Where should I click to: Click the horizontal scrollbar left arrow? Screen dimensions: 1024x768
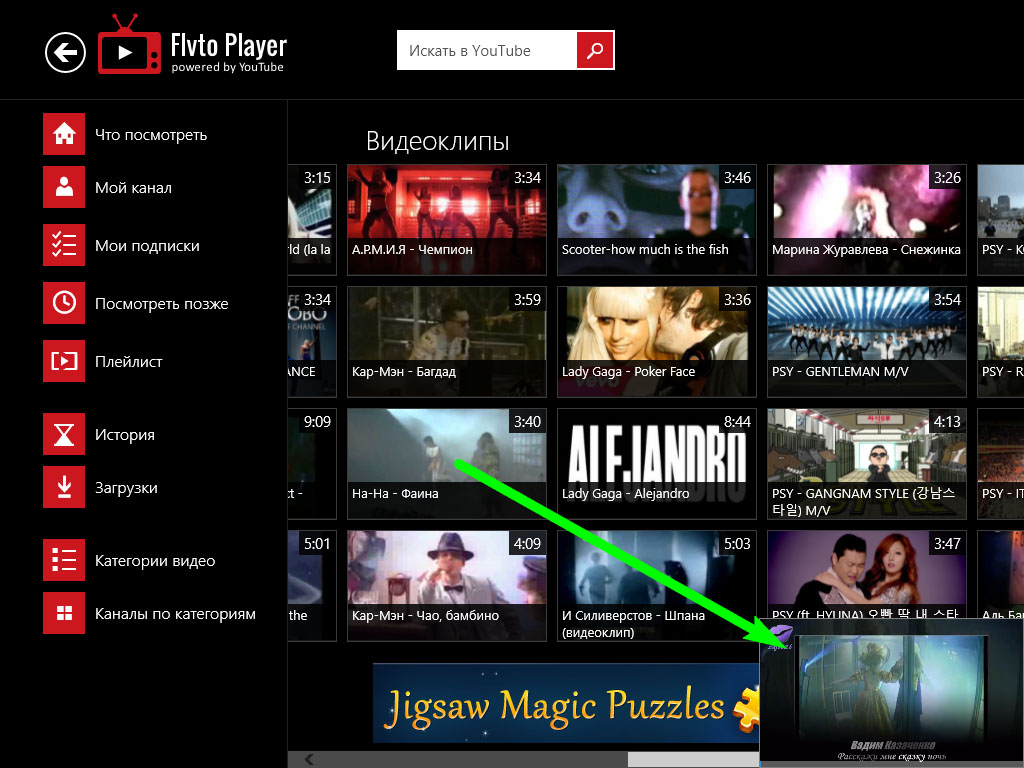pyautogui.click(x=309, y=759)
